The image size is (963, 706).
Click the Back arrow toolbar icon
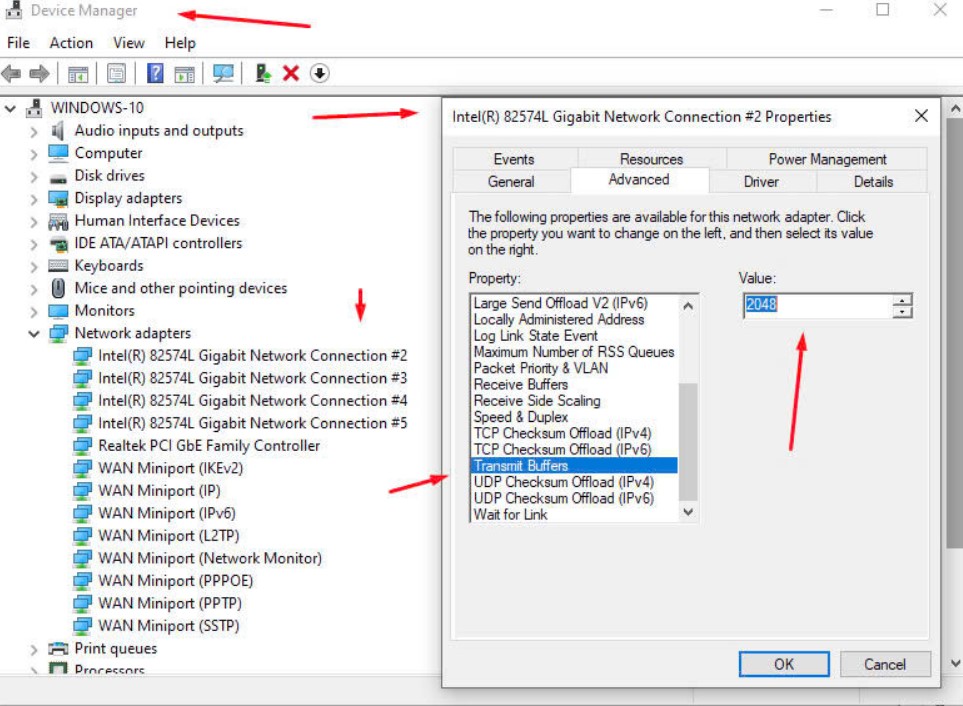(x=12, y=74)
